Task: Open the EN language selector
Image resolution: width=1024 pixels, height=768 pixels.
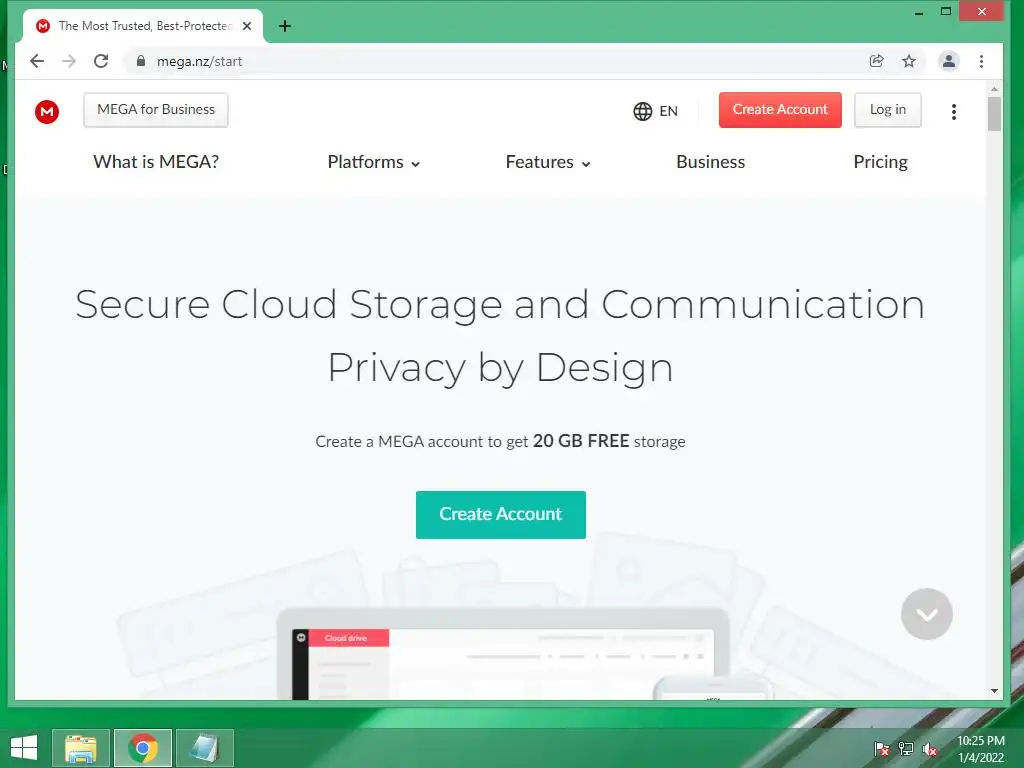Action: (656, 111)
